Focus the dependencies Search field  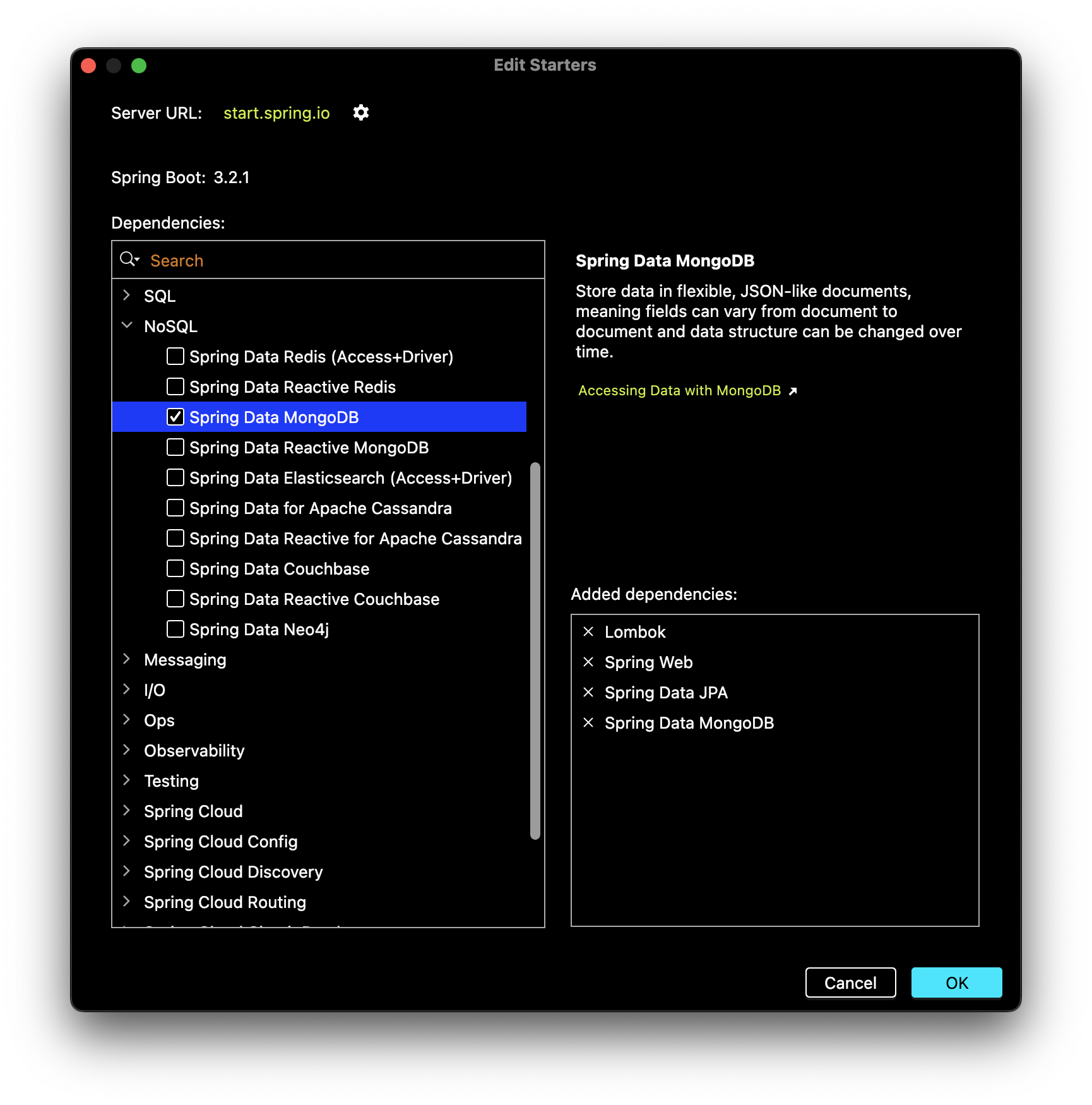click(328, 260)
